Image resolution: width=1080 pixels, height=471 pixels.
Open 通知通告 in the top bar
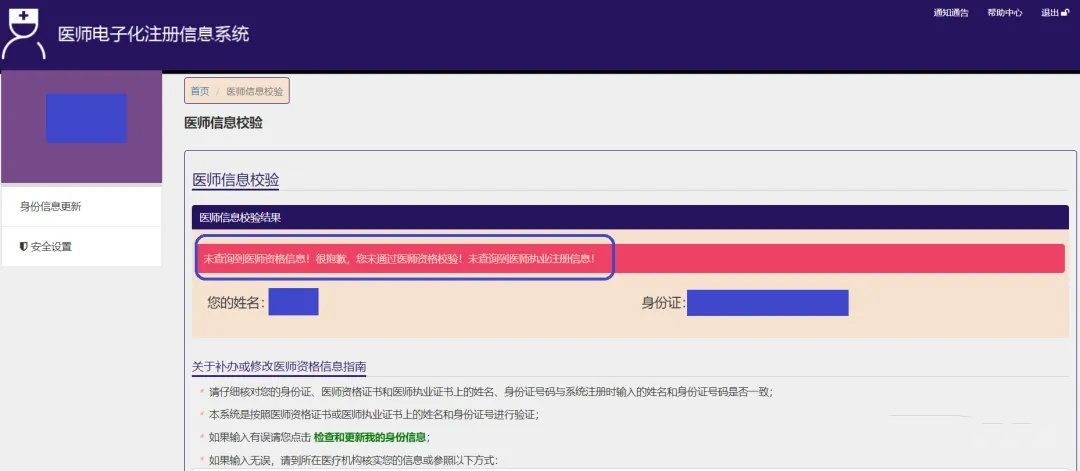coord(951,12)
